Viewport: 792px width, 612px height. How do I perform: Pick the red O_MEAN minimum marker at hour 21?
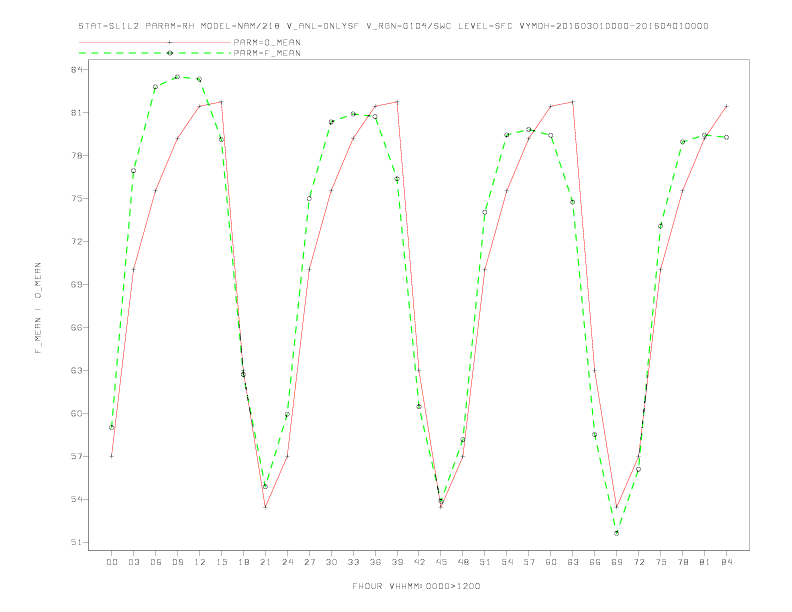coord(265,507)
